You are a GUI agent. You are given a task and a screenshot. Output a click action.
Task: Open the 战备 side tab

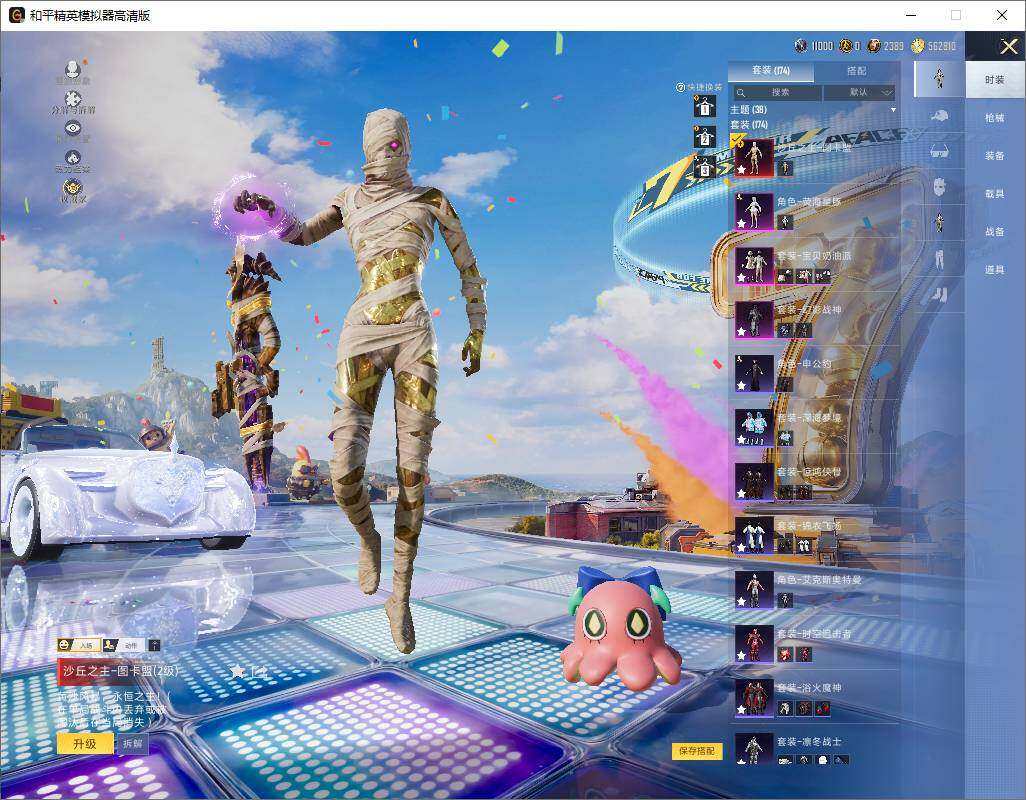click(995, 232)
